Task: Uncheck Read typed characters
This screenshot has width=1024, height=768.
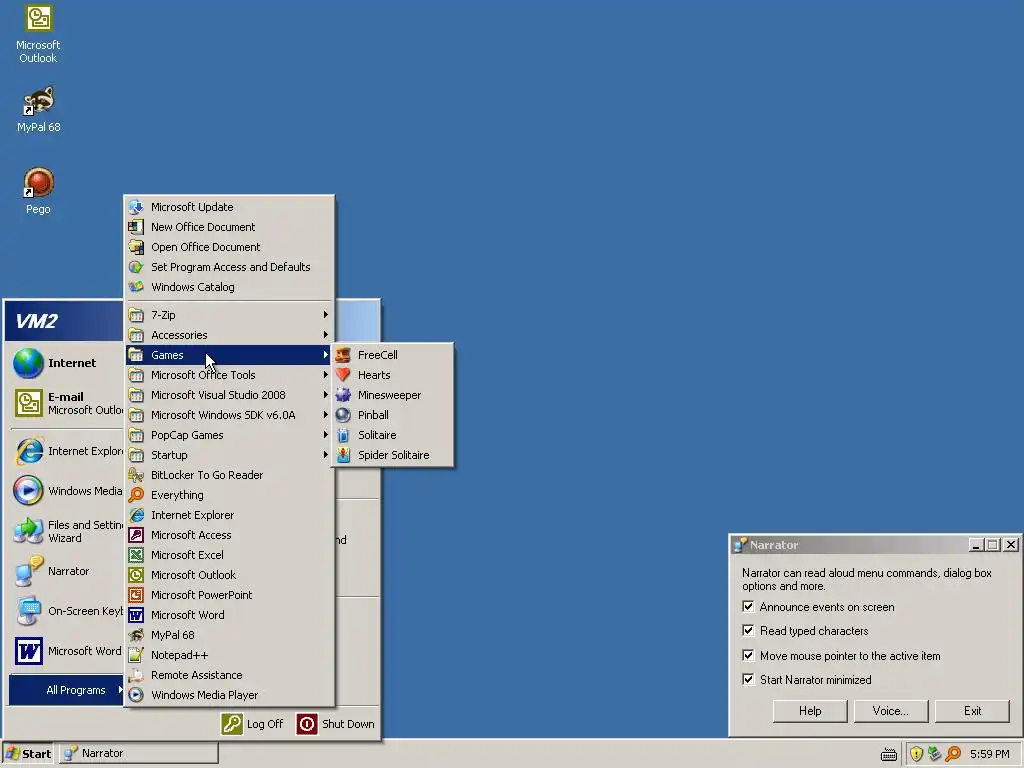Action: pos(748,631)
